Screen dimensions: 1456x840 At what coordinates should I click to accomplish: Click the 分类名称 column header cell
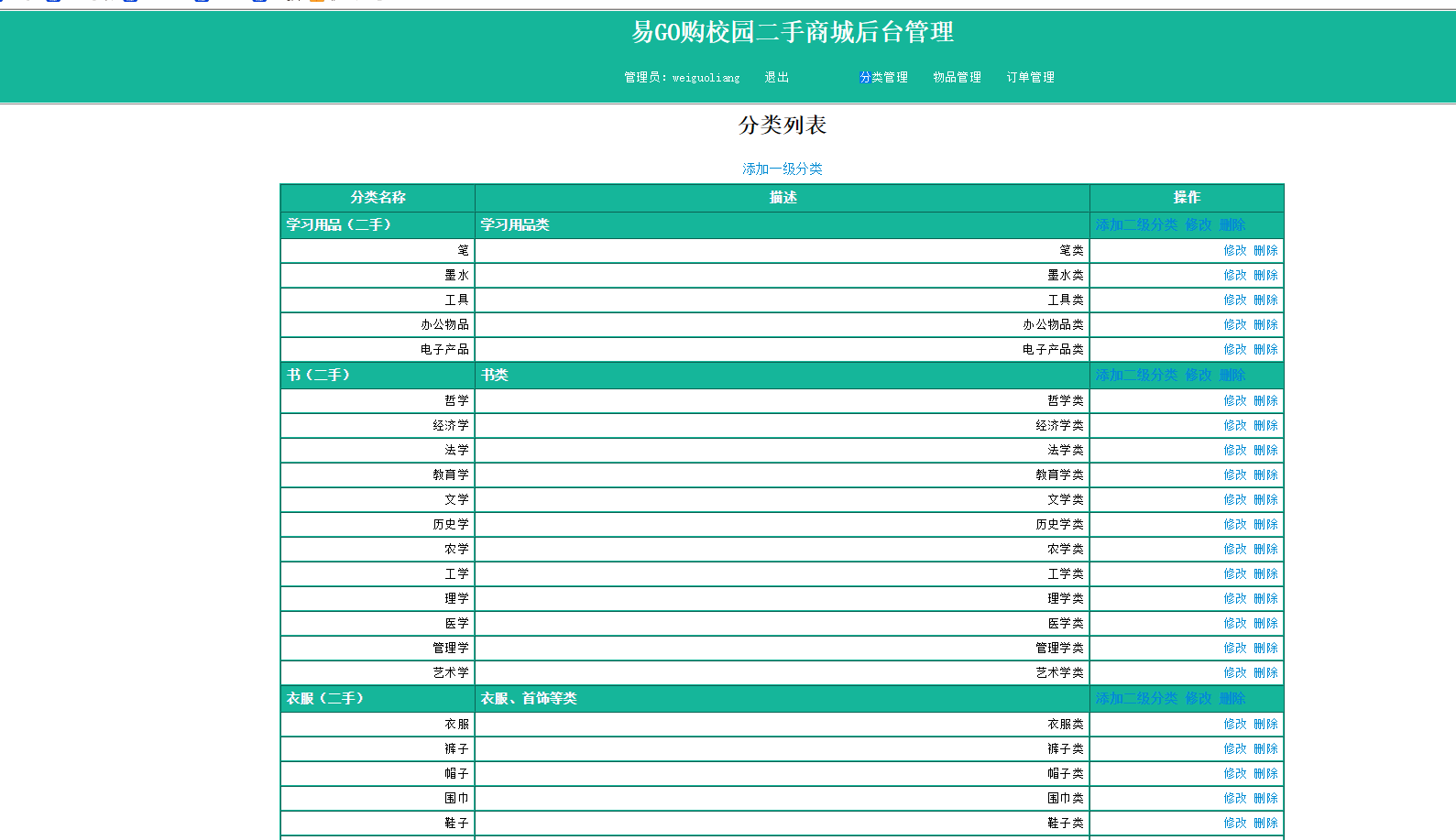click(378, 198)
